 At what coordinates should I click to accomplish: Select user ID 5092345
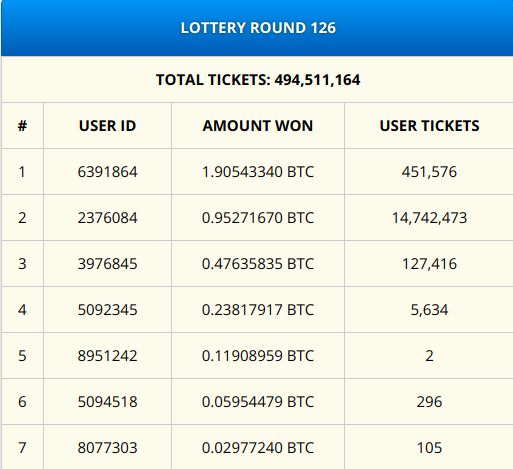pos(107,310)
